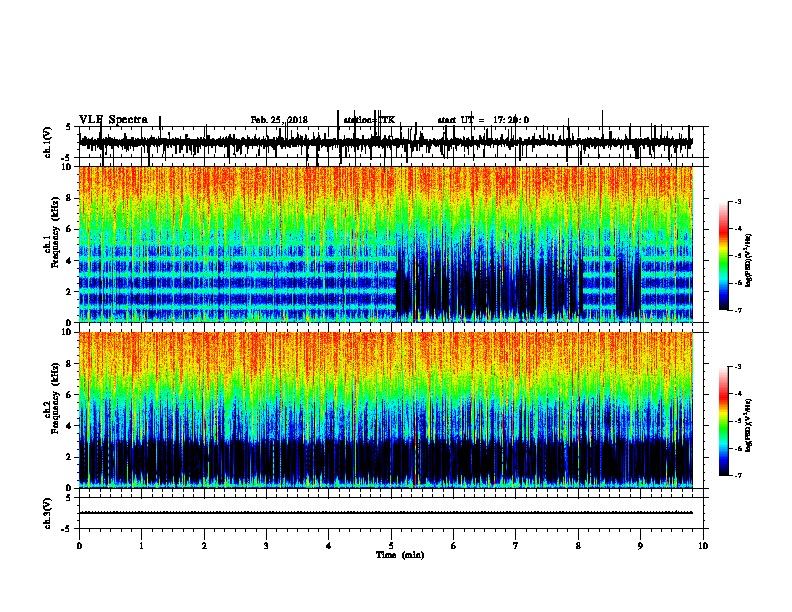Select the 'start UT = 17:20: 0' text
The height and width of the screenshot is (612, 792).
(x=483, y=120)
